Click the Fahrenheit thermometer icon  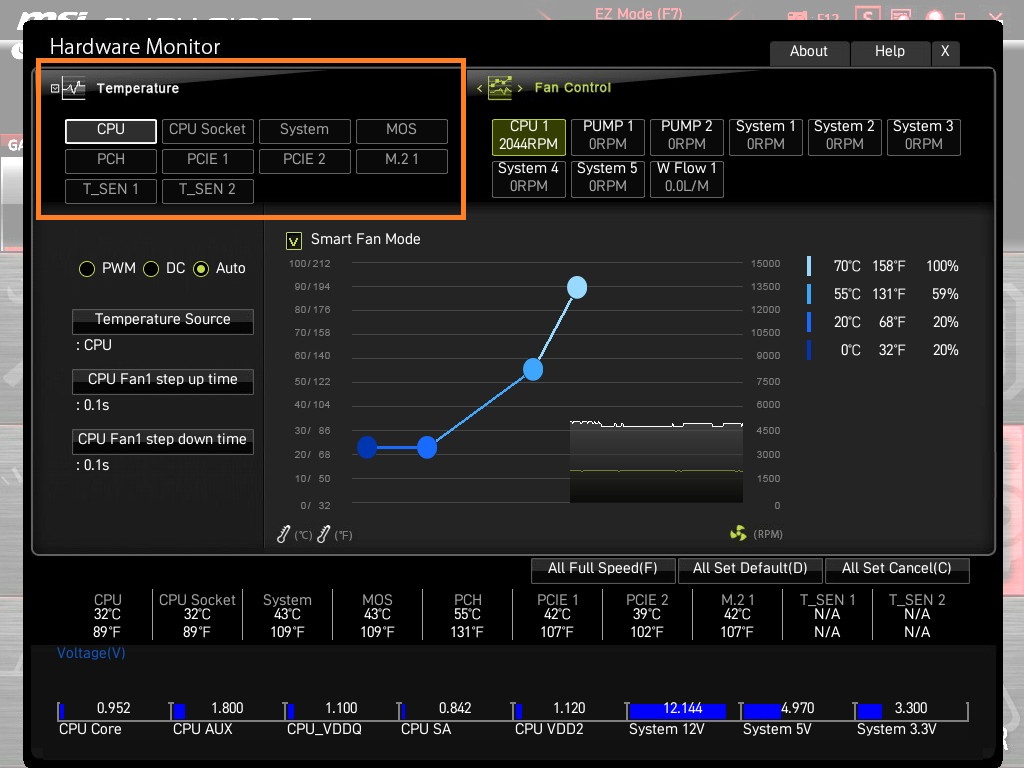(x=323, y=534)
